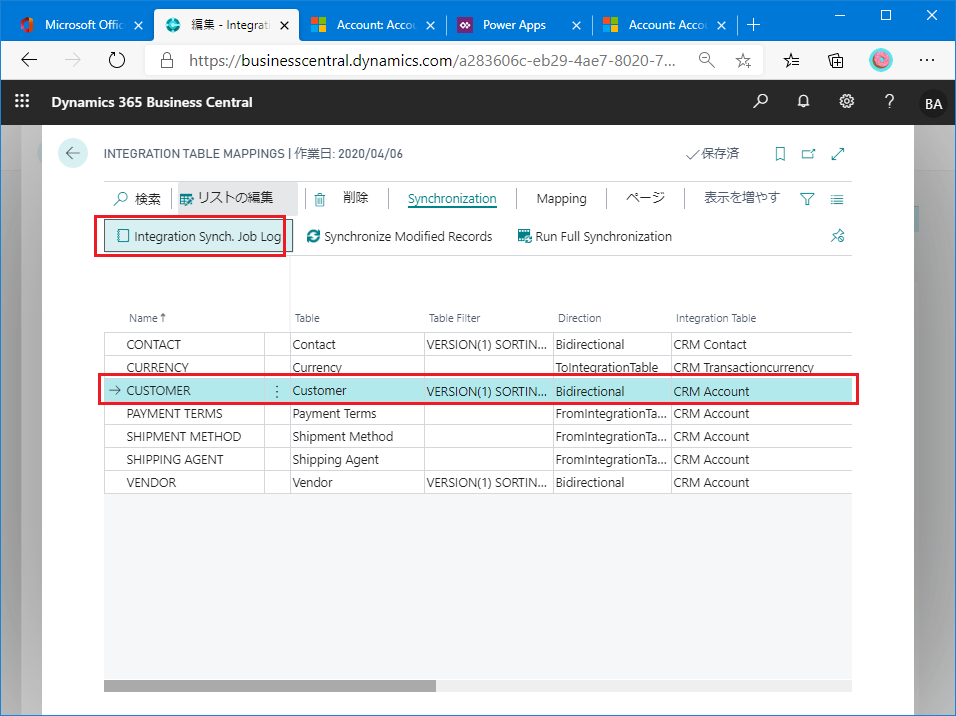Click 削除 to delete the record
This screenshot has height=716, width=956.
[x=341, y=198]
